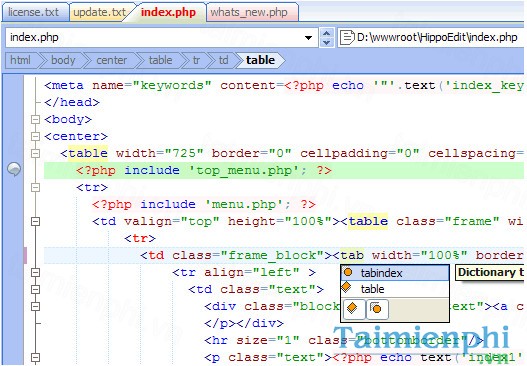Image resolution: width=527 pixels, height=366 pixels.
Task: Select the first table breadcrumb after center
Action: point(160,60)
